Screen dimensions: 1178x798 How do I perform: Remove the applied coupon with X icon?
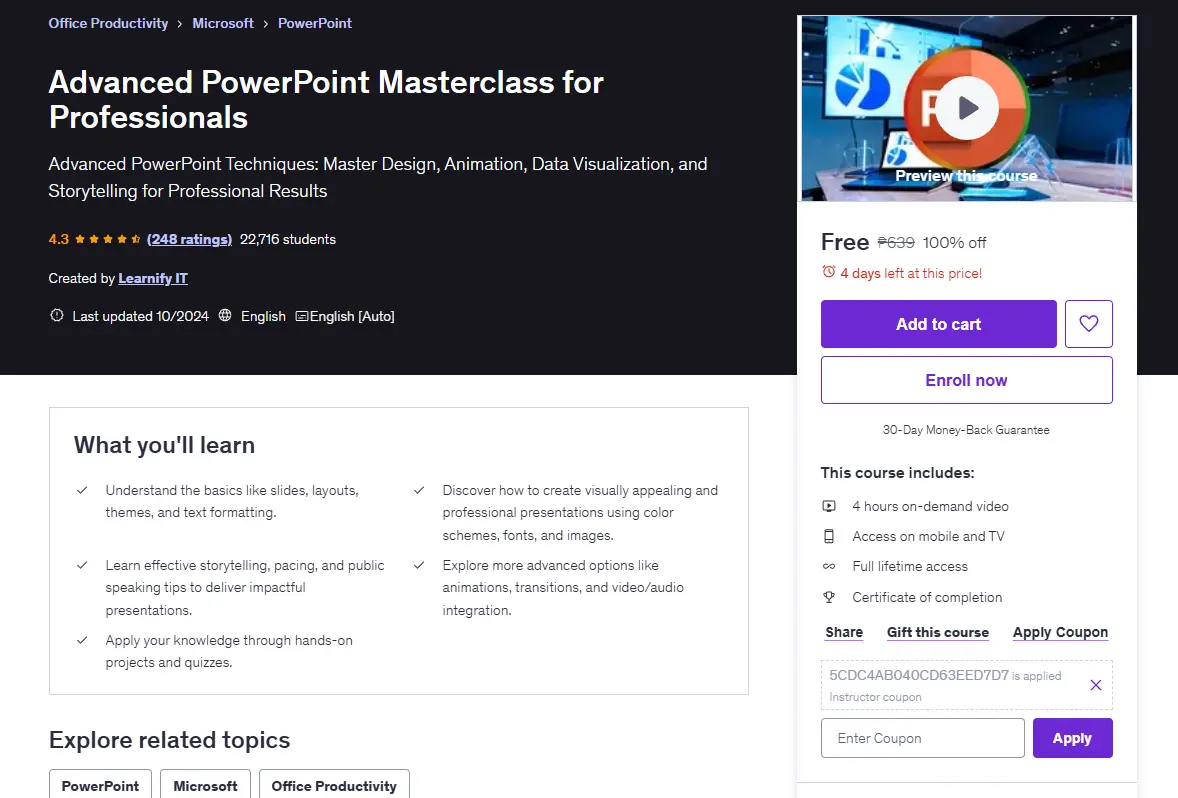tap(1096, 685)
